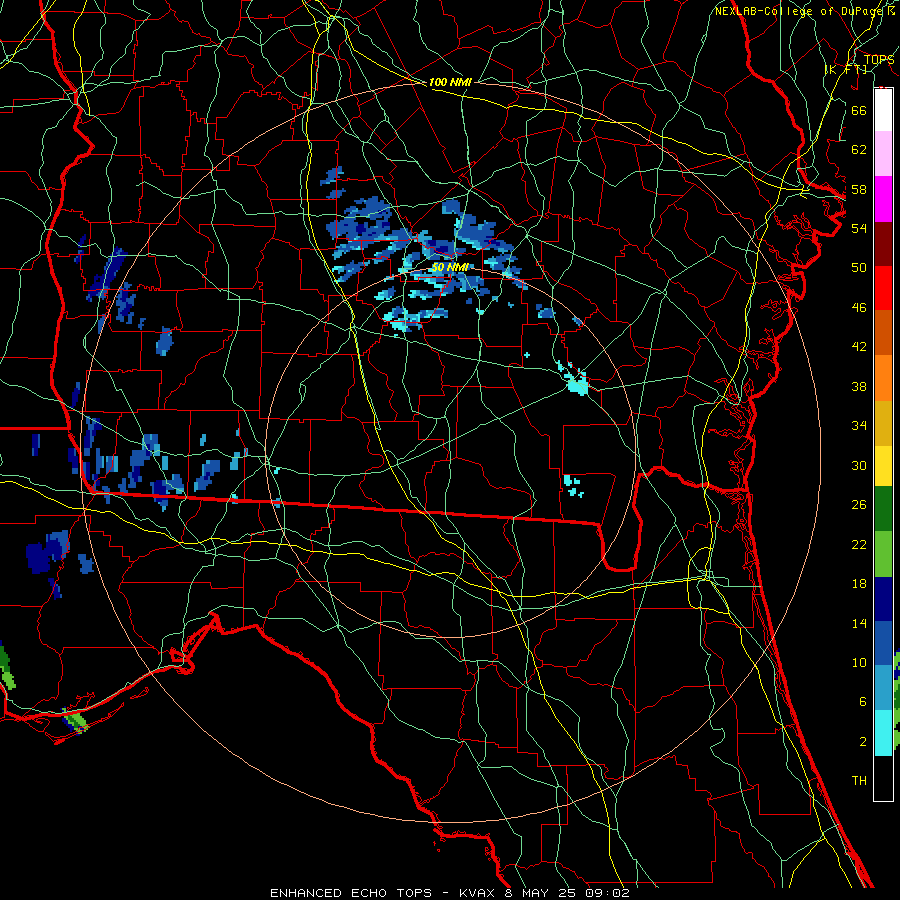Select the light green legend swatch

click(883, 554)
